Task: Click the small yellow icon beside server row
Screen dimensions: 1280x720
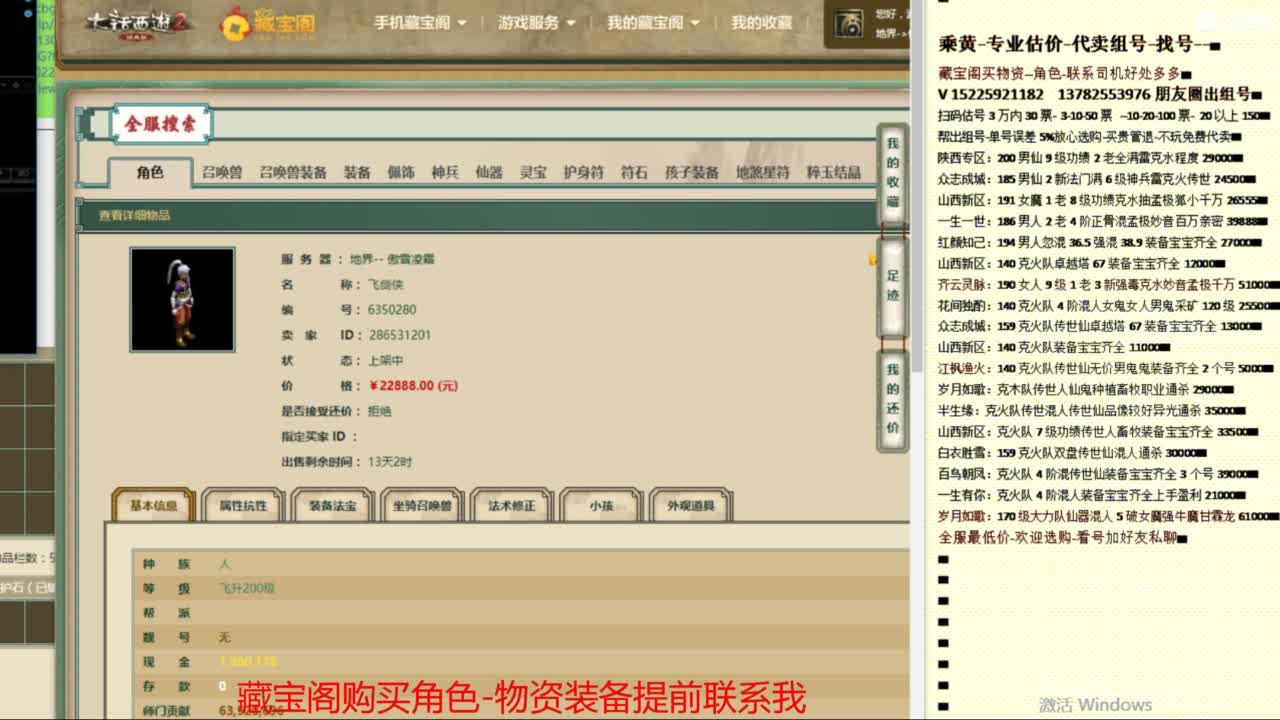Action: (x=873, y=260)
